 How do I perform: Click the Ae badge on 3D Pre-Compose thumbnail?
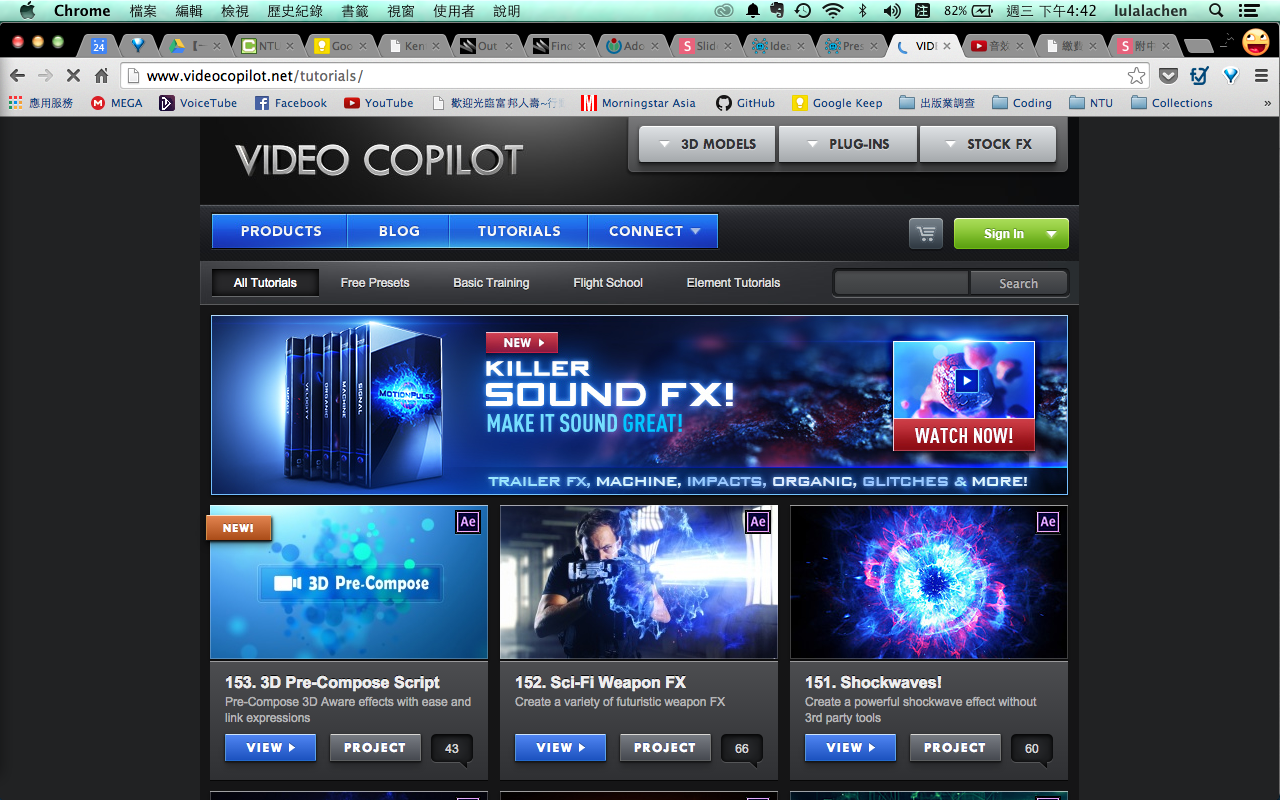click(468, 521)
